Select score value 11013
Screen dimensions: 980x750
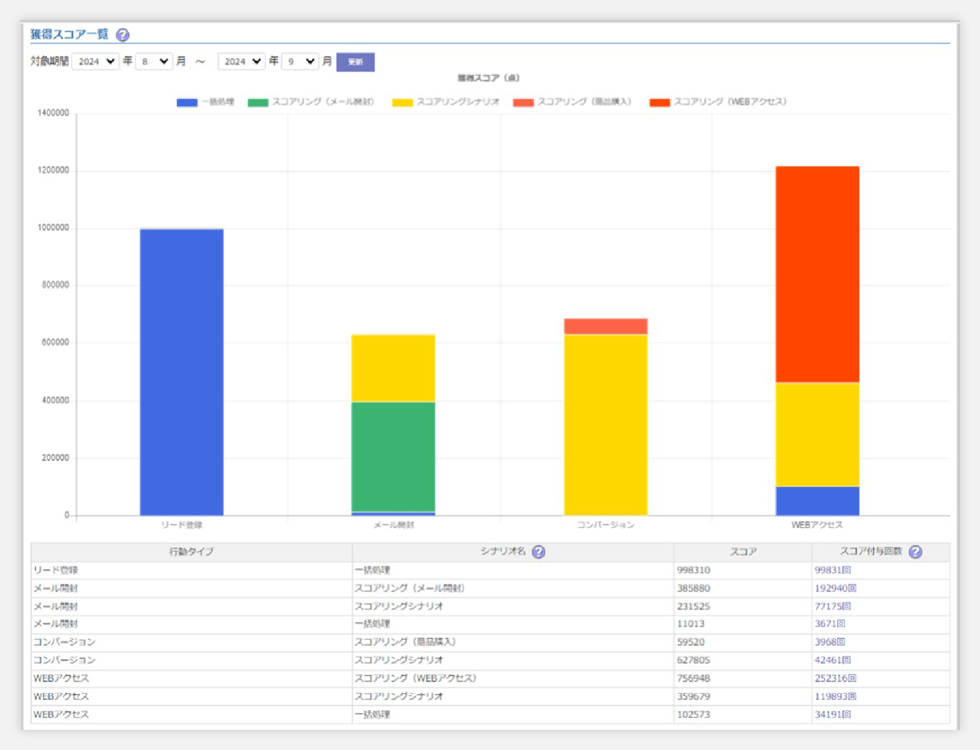point(691,624)
